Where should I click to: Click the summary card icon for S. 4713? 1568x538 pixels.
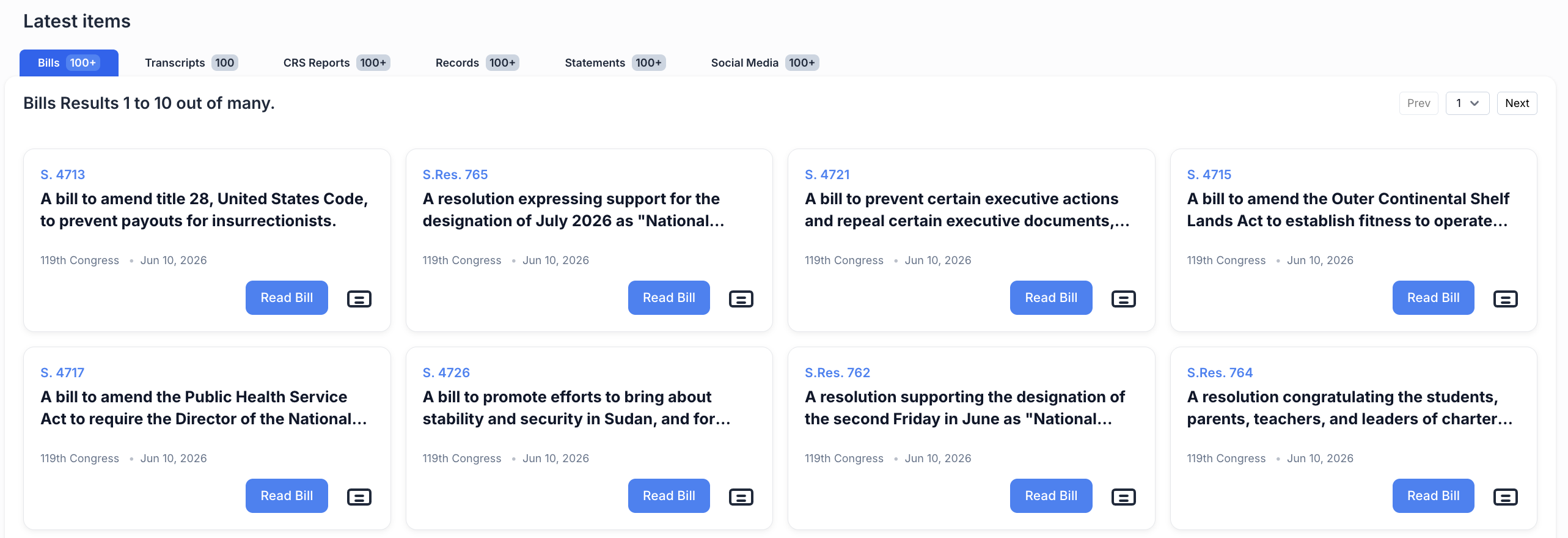click(x=359, y=299)
